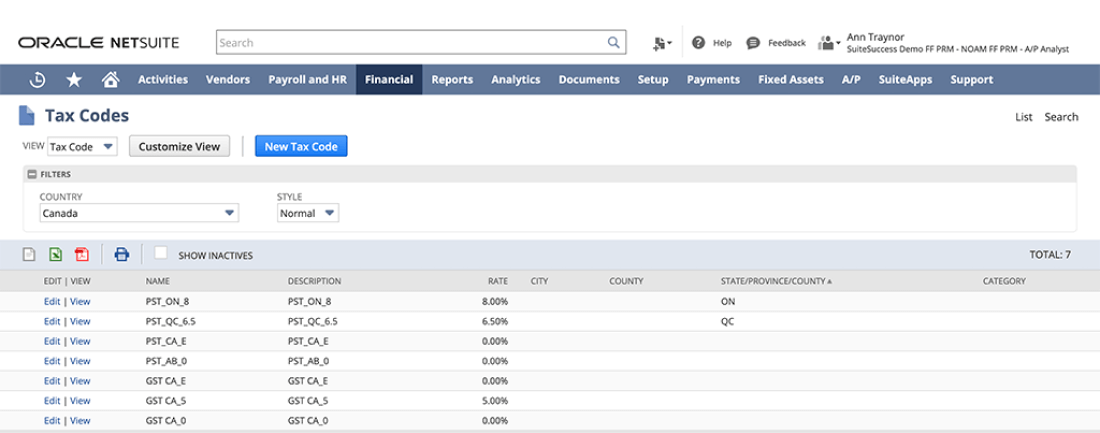Image resolution: width=1100 pixels, height=433 pixels.
Task: Expand the View dropdown for Tax Code
Action: (83, 147)
